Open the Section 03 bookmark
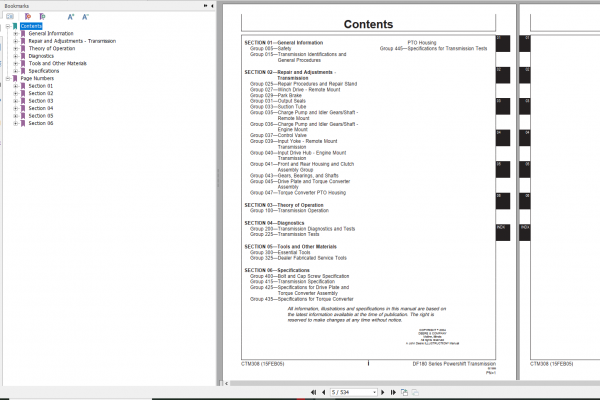The image size is (600, 400). click(x=41, y=101)
